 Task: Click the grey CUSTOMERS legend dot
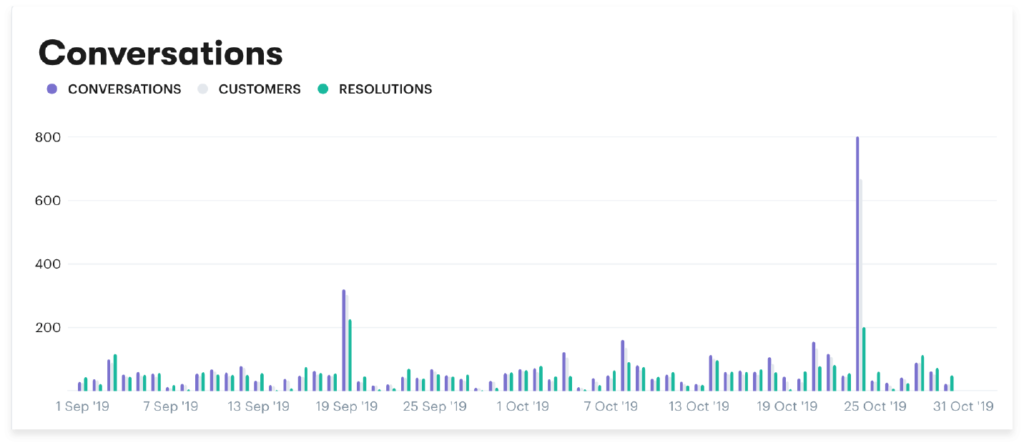click(x=202, y=90)
